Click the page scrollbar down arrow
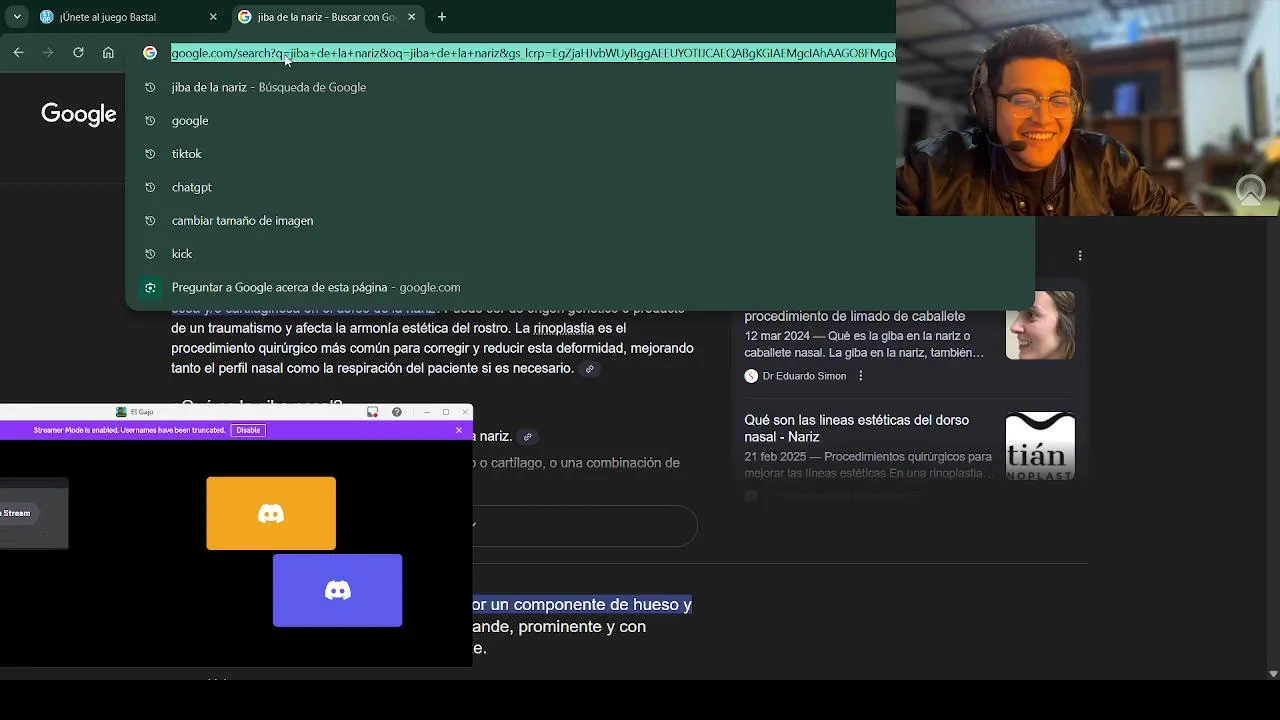Viewport: 1280px width, 720px height. (1273, 674)
